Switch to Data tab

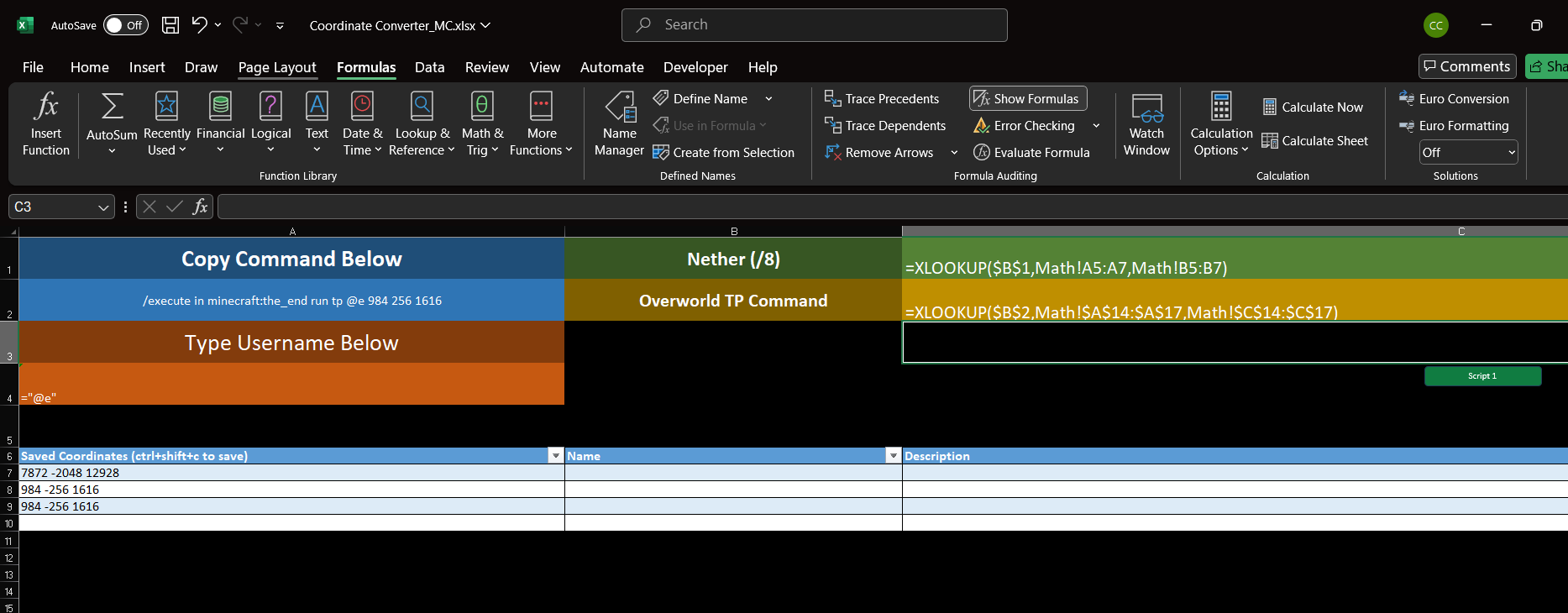[x=429, y=67]
